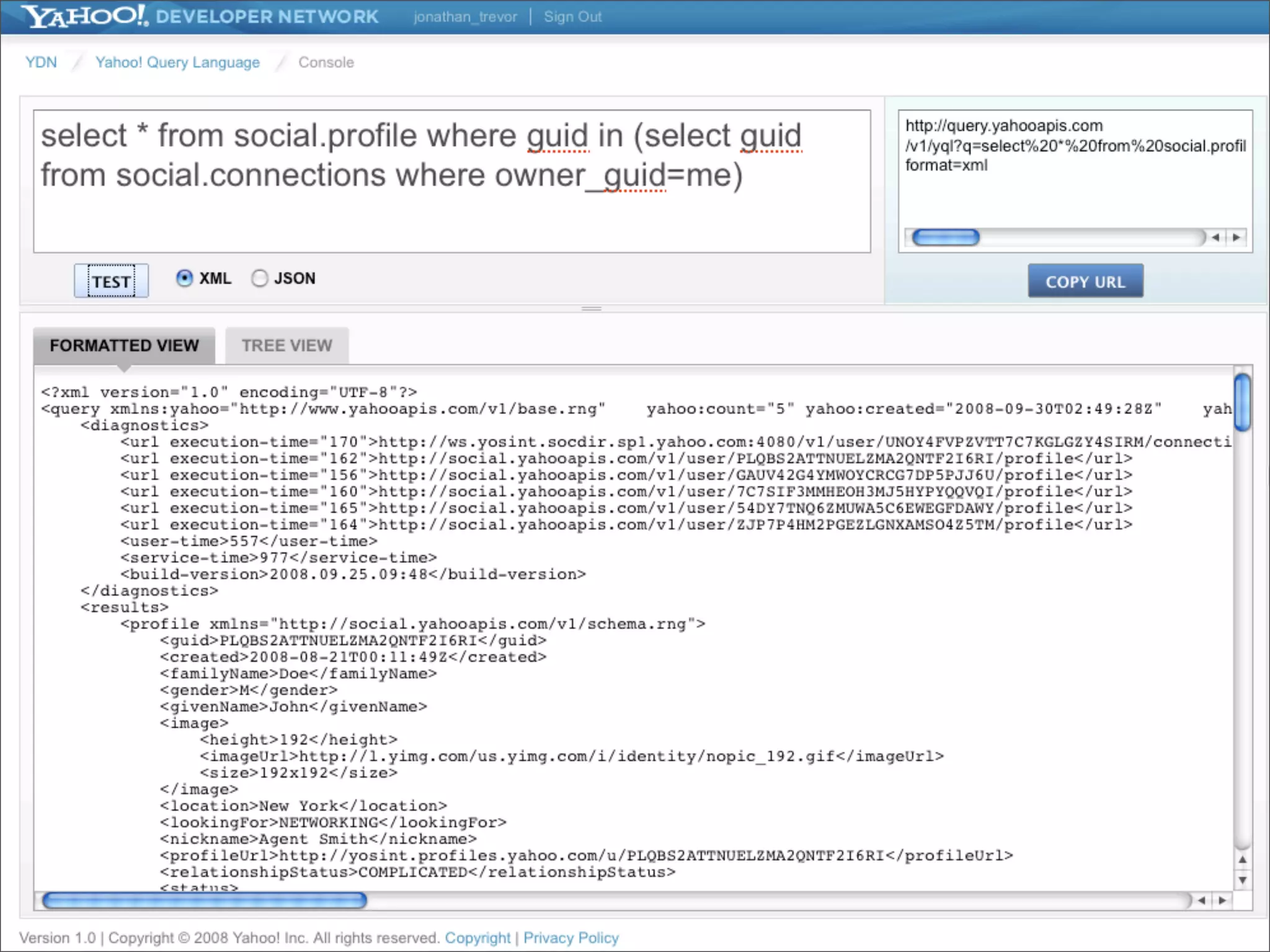The image size is (1270, 952).
Task: Open the Yahoo! Query Language breadcrumb
Action: [177, 62]
